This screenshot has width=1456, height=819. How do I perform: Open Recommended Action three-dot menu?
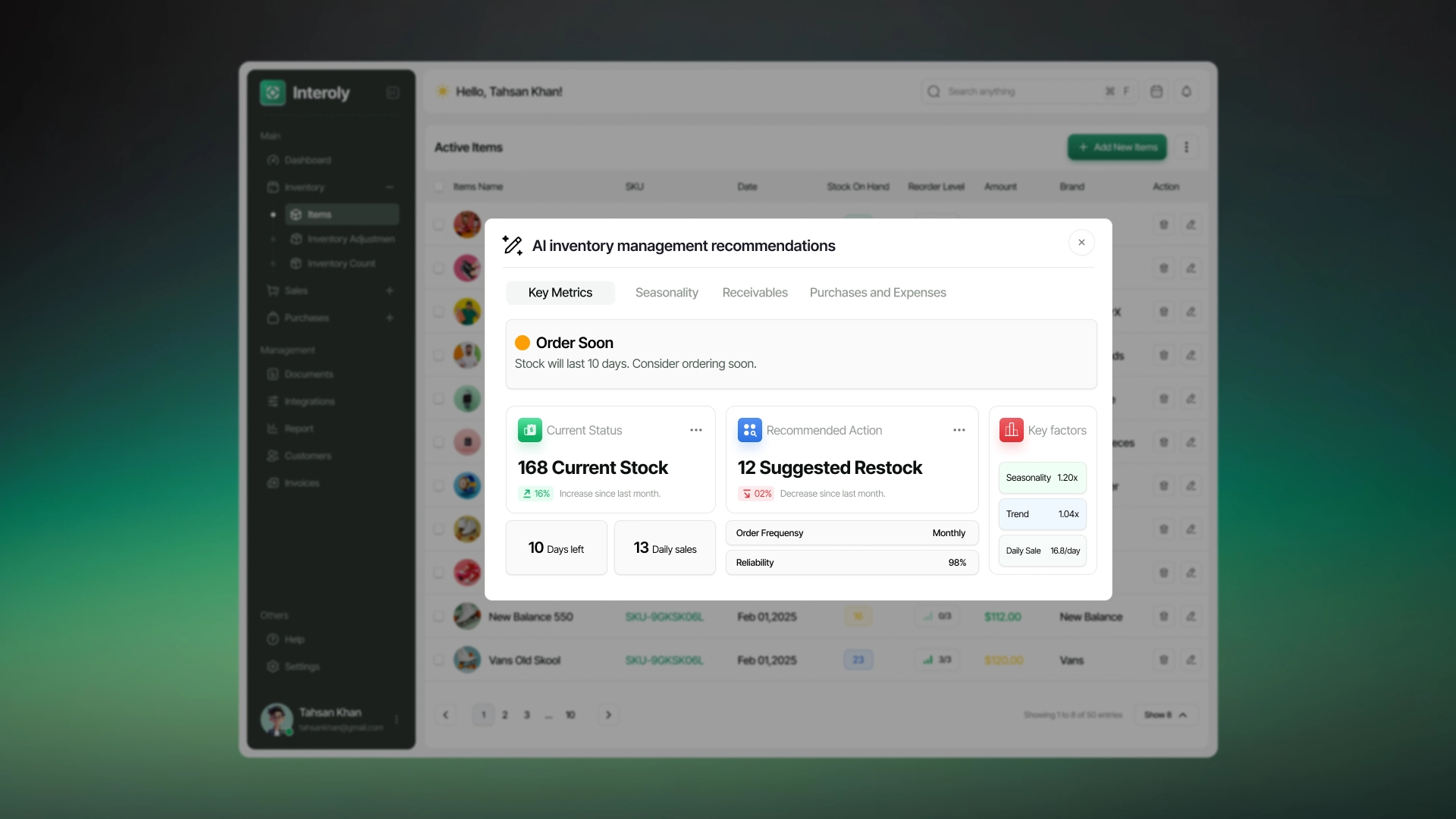(x=959, y=430)
